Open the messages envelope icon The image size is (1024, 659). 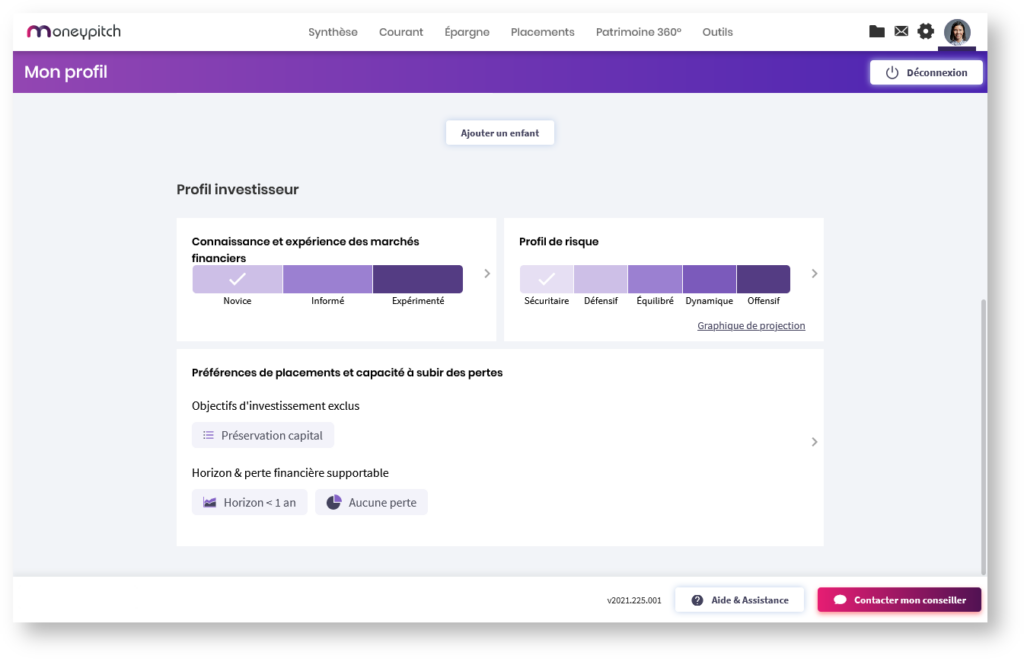point(901,32)
